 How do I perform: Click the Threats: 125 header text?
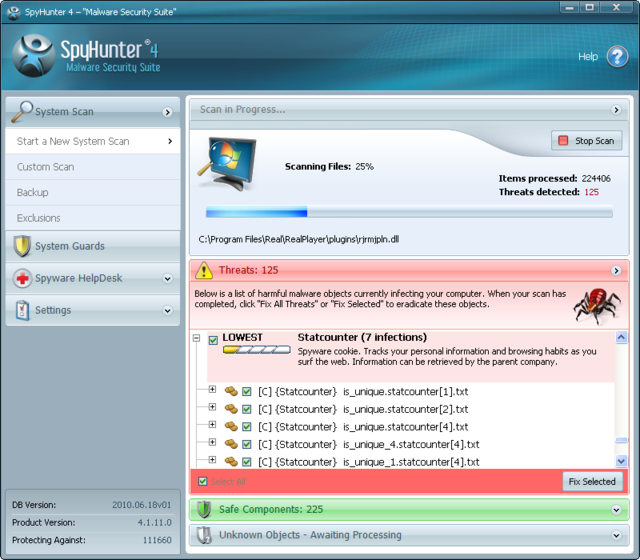(249, 270)
